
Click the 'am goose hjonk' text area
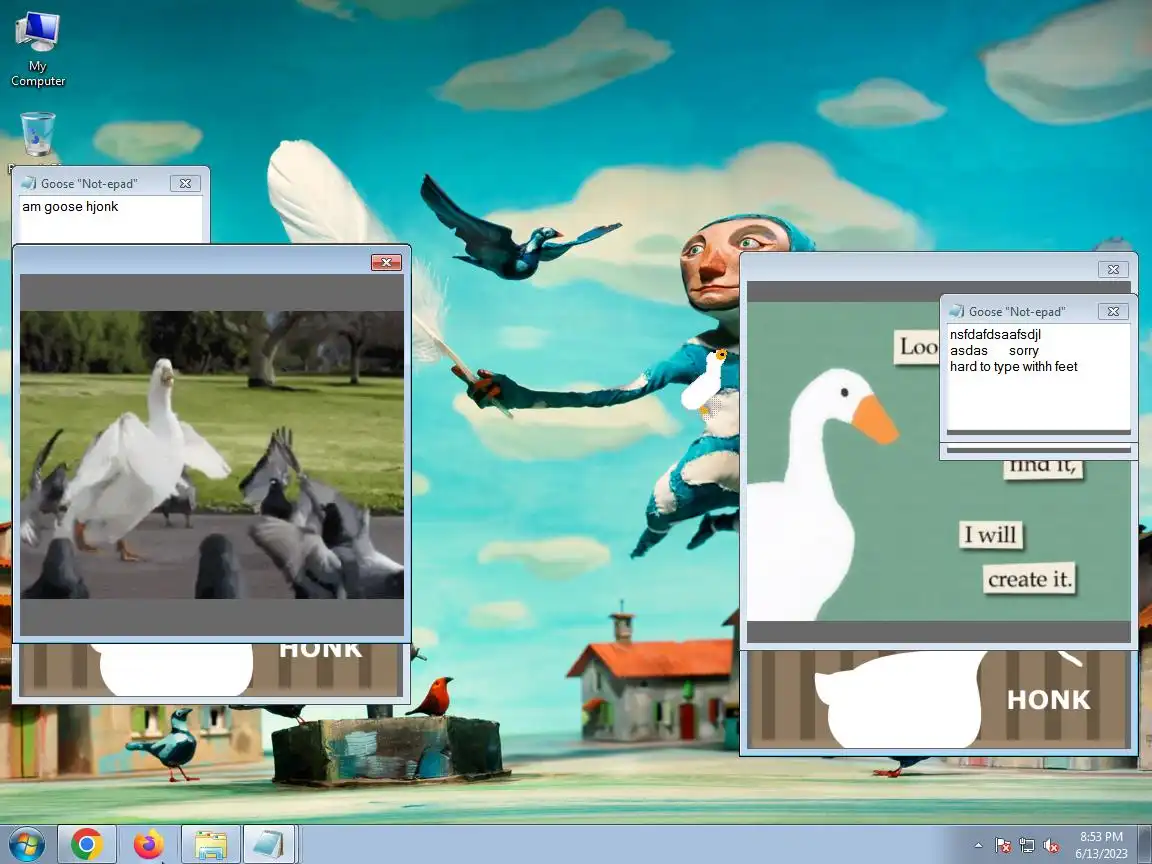click(x=111, y=219)
